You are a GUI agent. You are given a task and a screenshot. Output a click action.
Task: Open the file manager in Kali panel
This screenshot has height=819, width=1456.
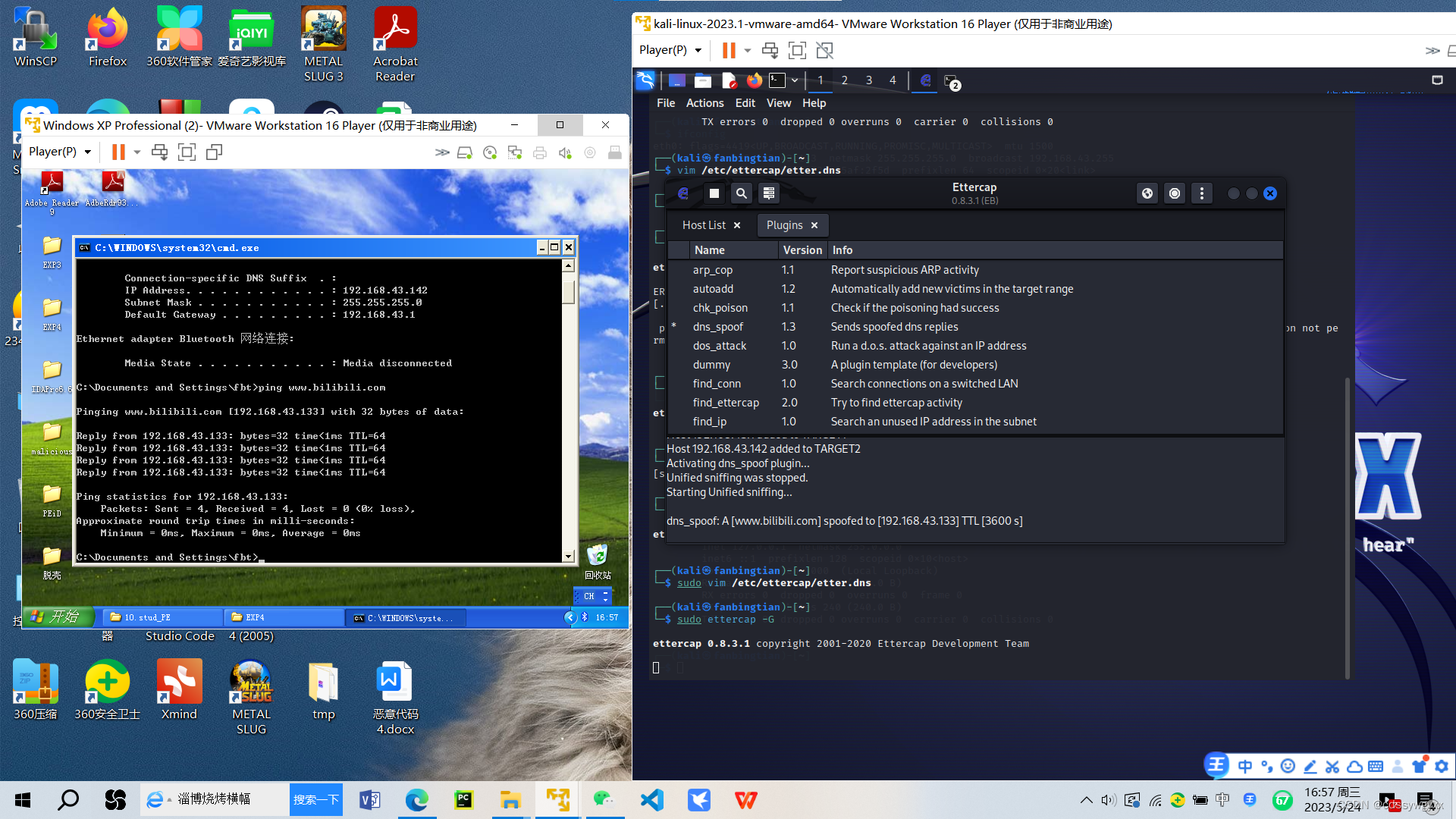pos(703,80)
